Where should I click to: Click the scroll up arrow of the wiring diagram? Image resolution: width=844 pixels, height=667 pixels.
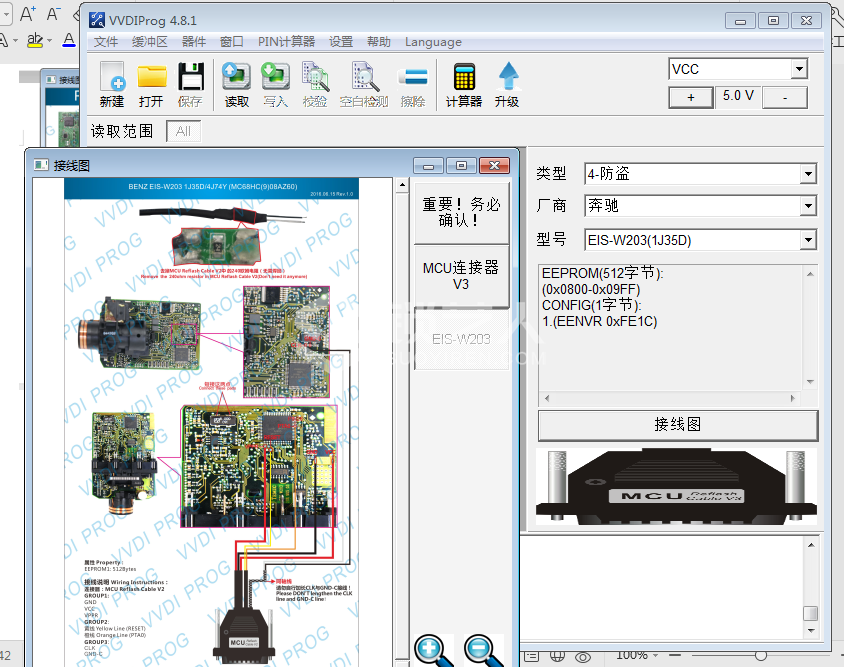click(402, 185)
